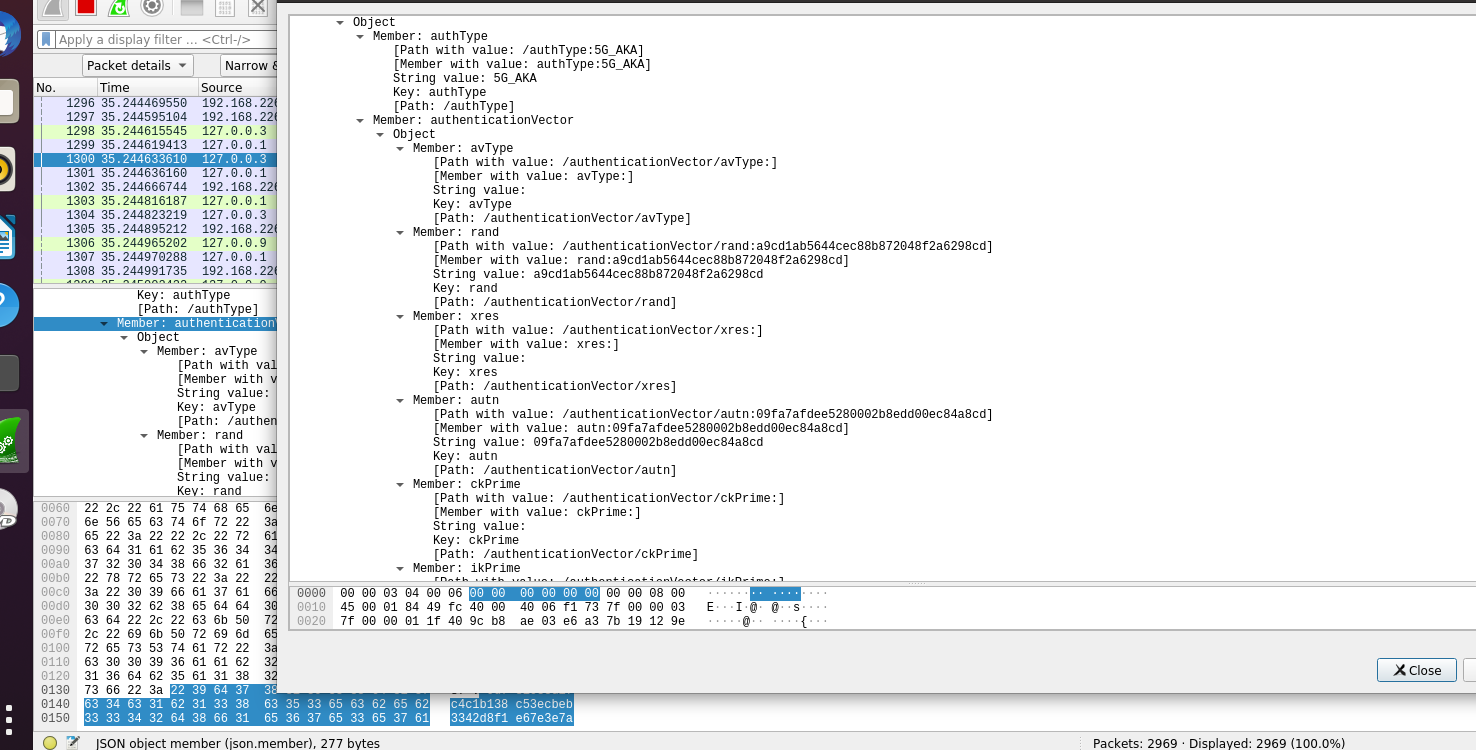Select the Wireshark icon in dock
1476x750 pixels.
click(12, 440)
